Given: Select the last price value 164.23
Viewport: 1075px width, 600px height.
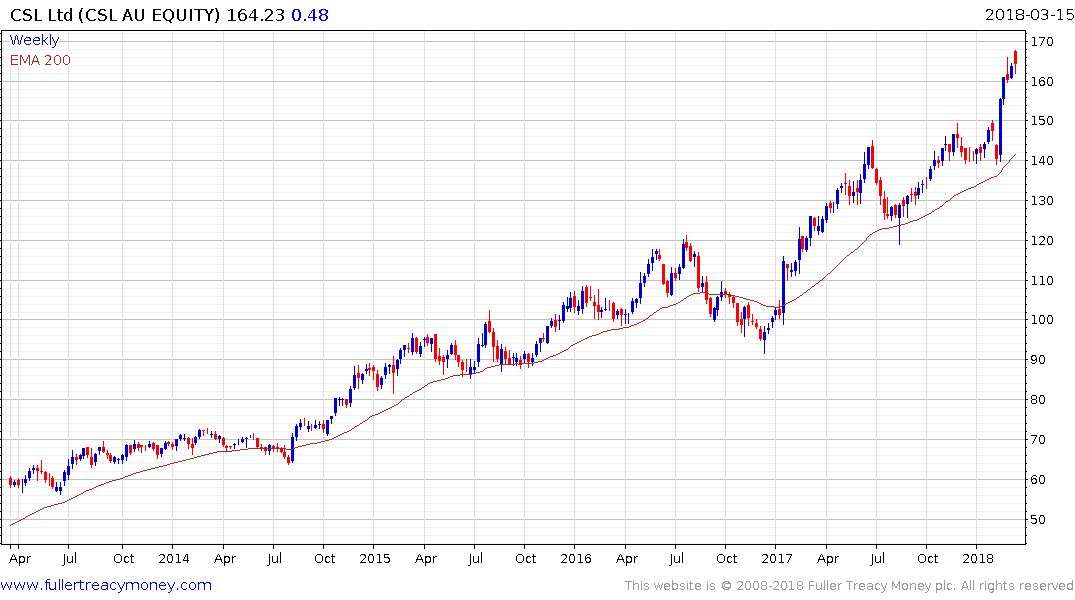Looking at the screenshot, I should [255, 15].
